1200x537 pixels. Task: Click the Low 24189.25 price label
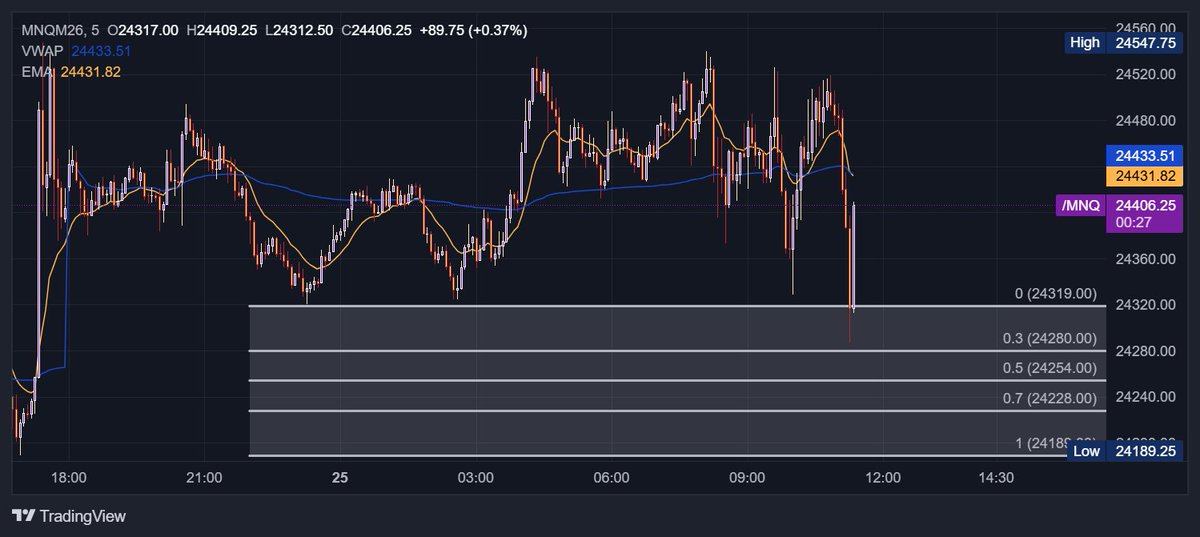coord(1125,451)
